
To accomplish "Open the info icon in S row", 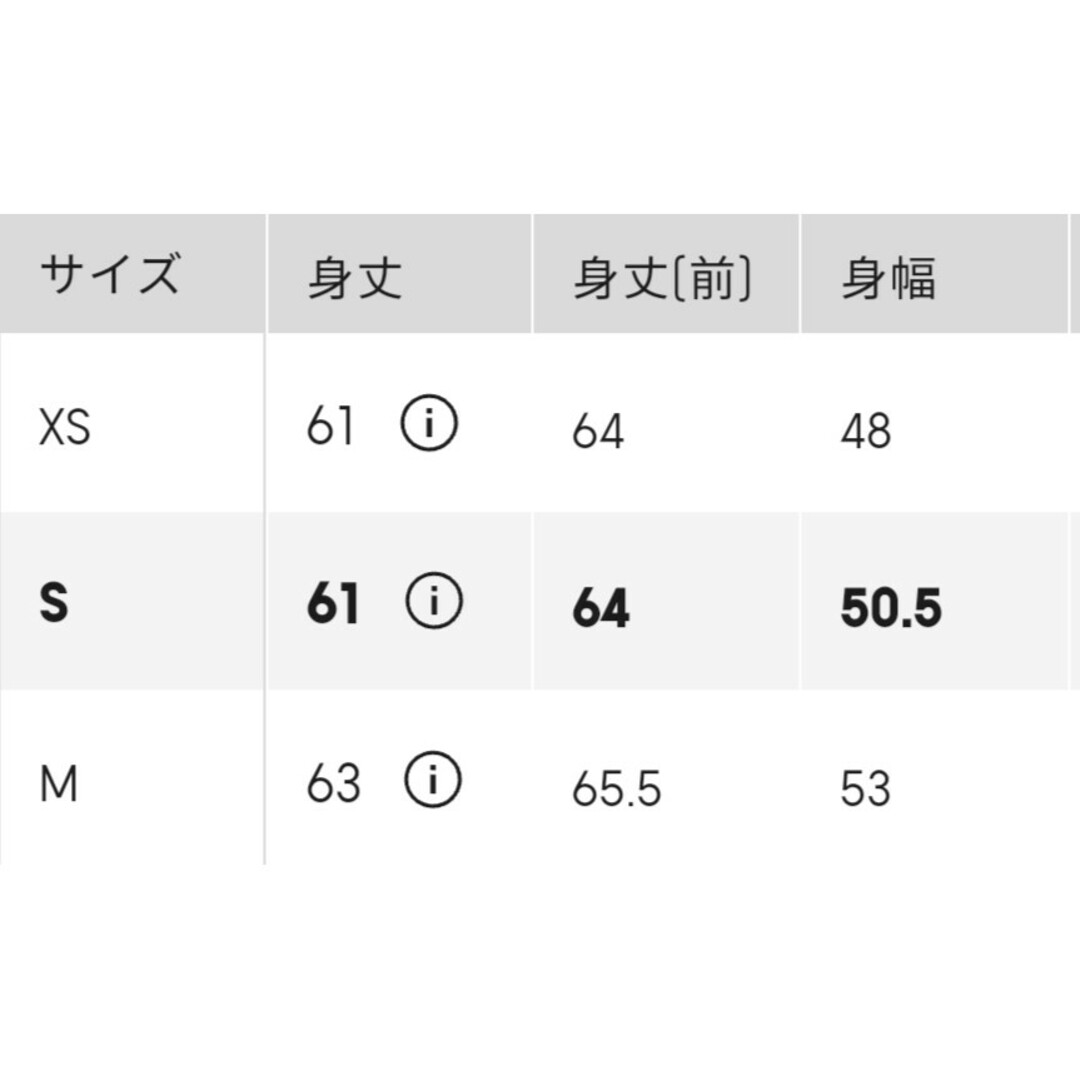I will [x=434, y=601].
